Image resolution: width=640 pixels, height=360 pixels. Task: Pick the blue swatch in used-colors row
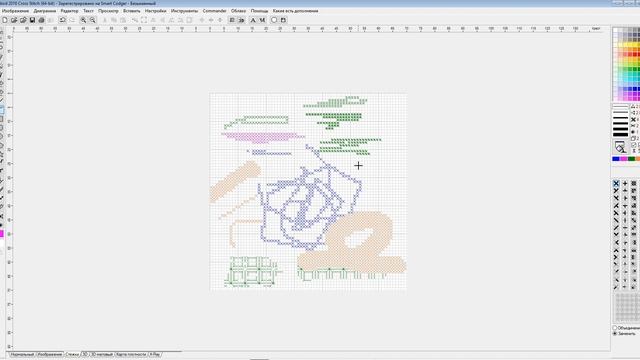click(x=616, y=159)
